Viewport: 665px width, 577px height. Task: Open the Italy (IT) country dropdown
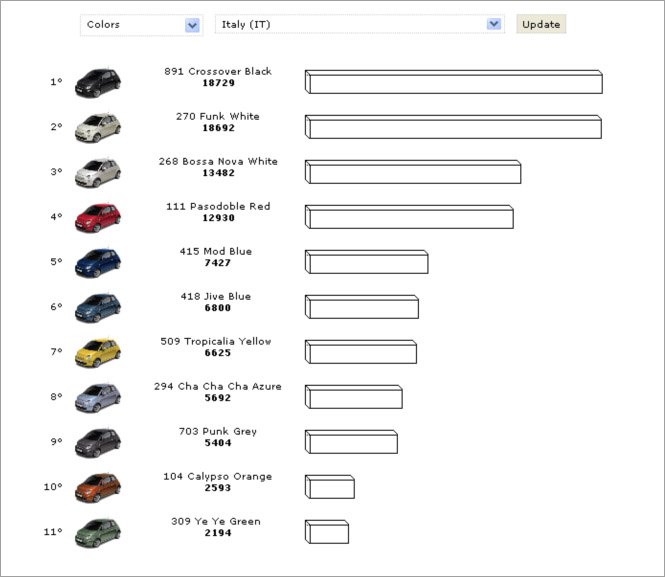click(x=359, y=24)
